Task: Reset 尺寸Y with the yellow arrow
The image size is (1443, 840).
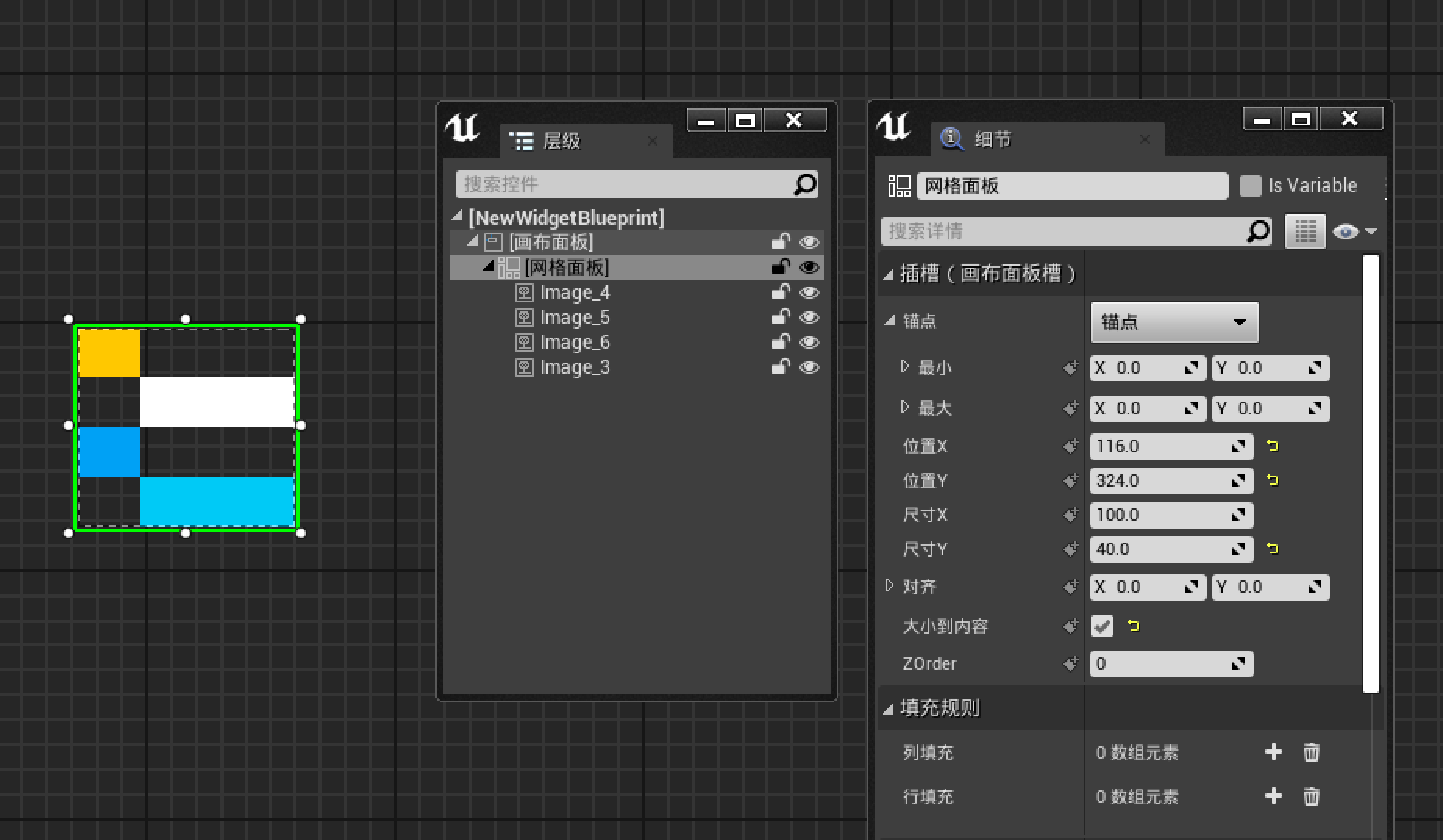Action: pos(1272,549)
